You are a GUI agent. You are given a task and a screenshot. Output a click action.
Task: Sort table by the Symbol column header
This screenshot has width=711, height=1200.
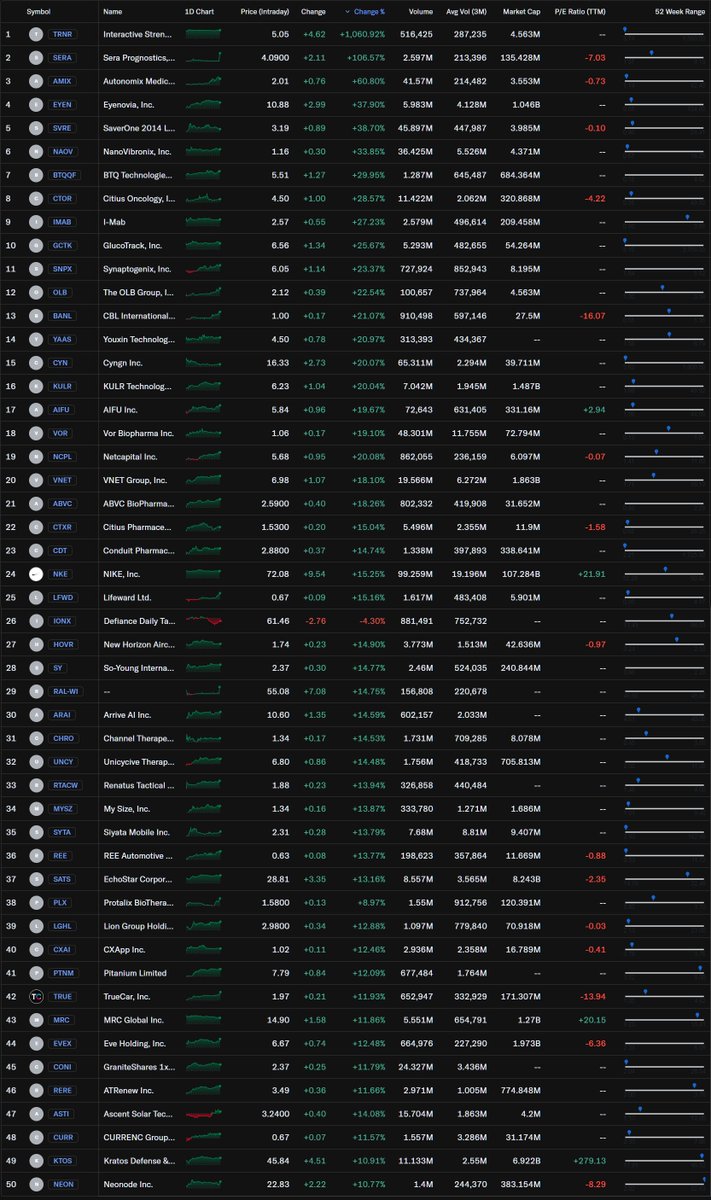[x=38, y=11]
